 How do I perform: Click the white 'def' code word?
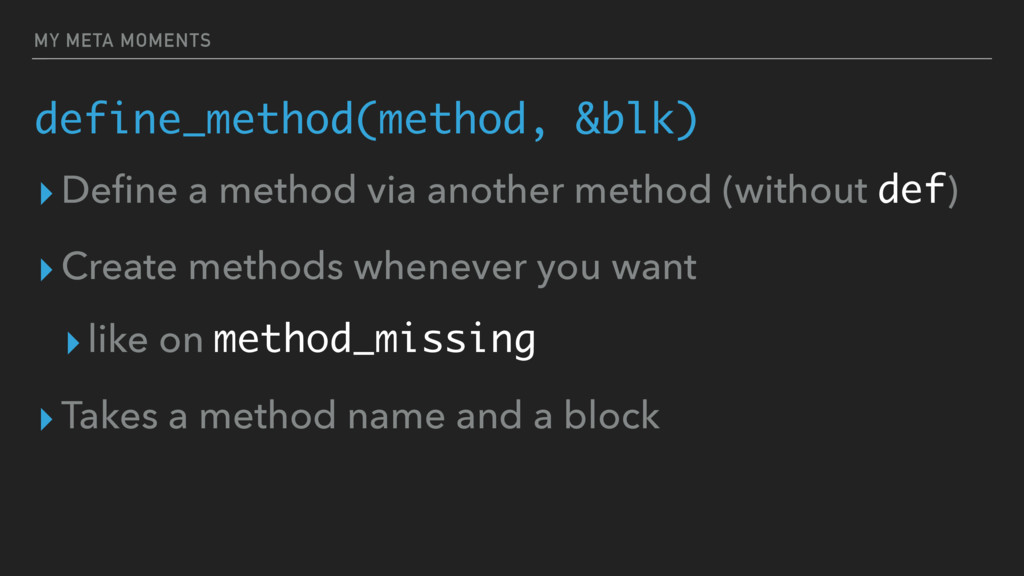click(912, 189)
